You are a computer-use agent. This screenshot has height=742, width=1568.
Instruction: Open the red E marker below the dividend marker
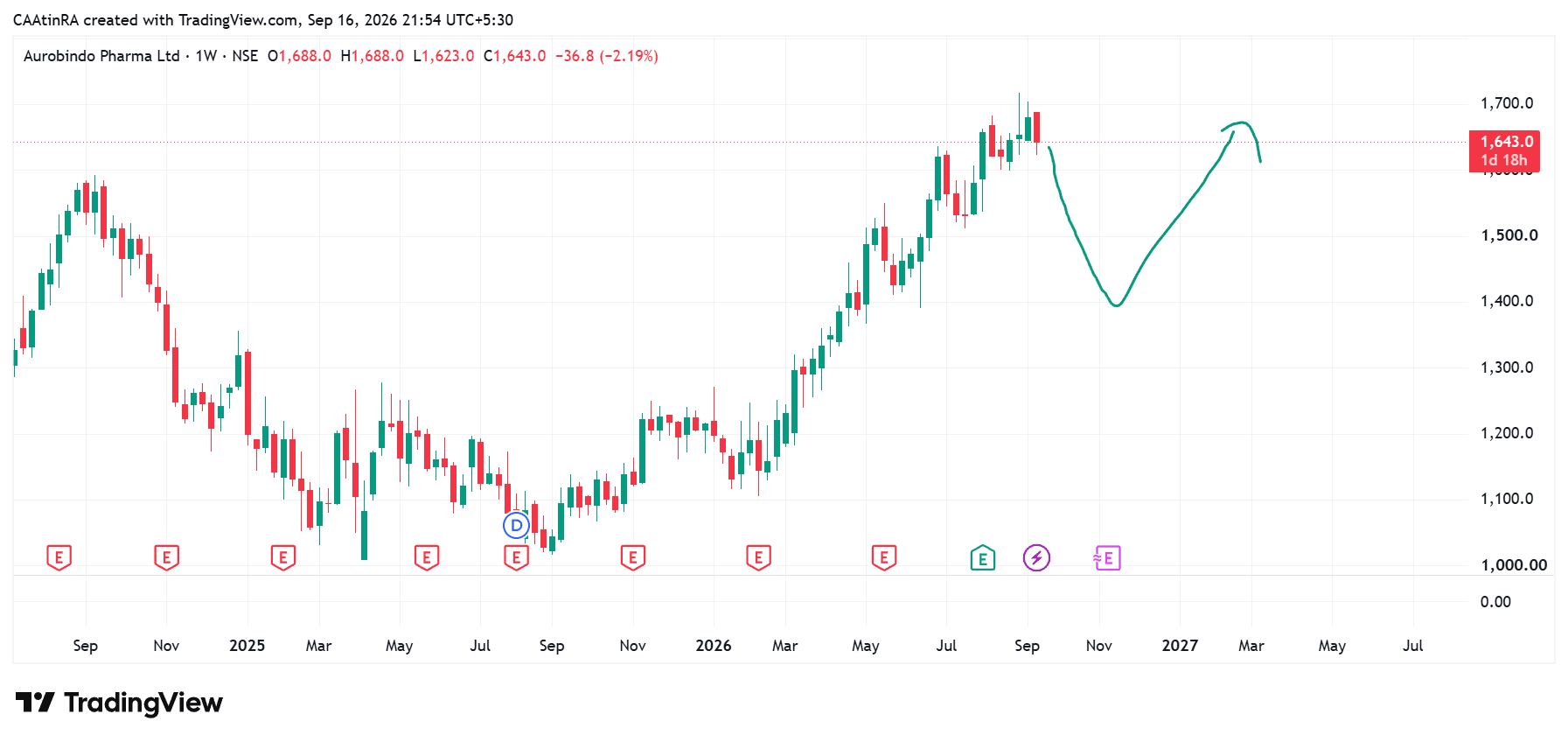pyautogui.click(x=517, y=557)
